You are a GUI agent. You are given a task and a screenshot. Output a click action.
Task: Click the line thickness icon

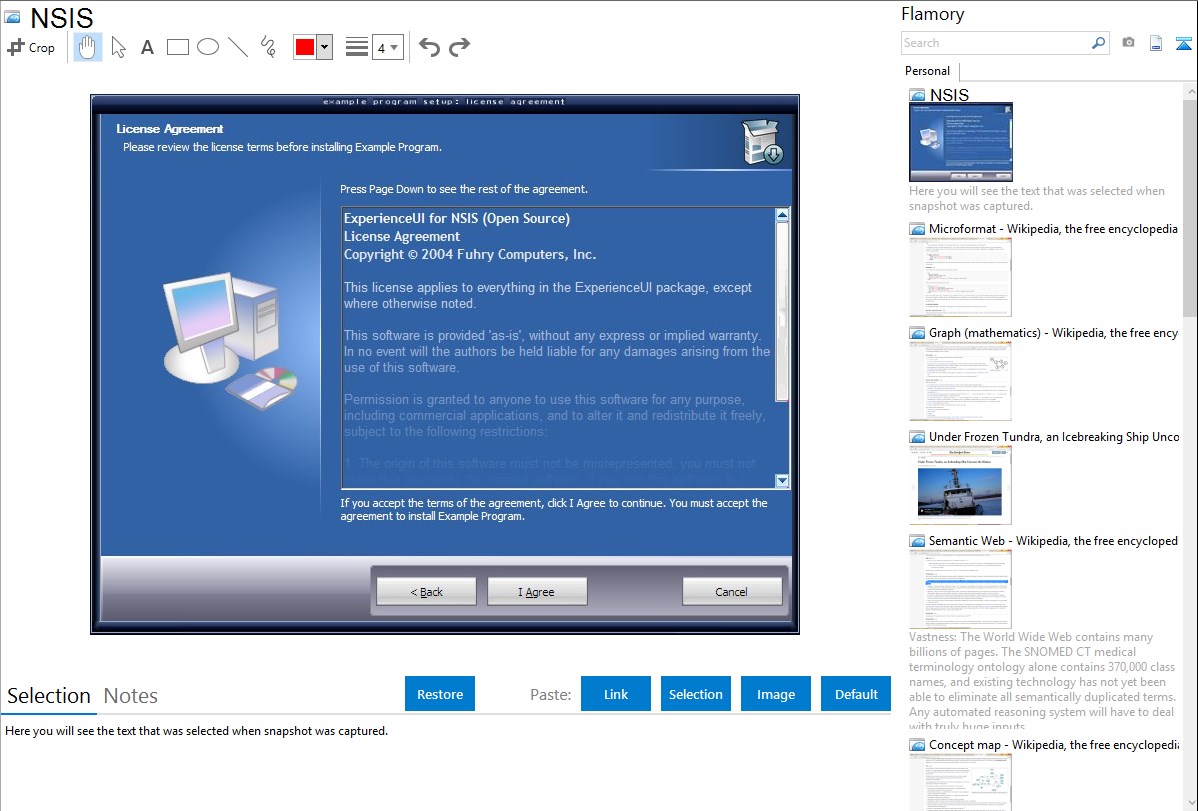tap(357, 47)
